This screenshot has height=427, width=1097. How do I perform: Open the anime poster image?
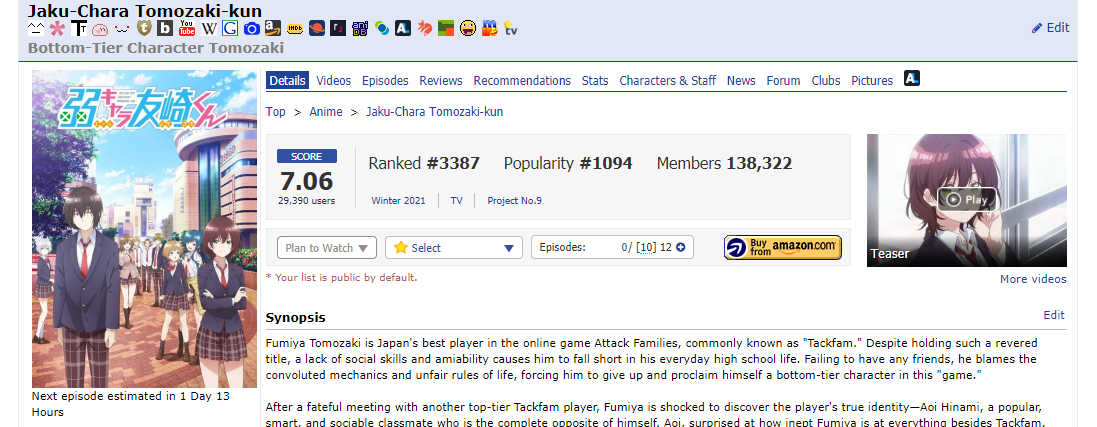pyautogui.click(x=144, y=228)
